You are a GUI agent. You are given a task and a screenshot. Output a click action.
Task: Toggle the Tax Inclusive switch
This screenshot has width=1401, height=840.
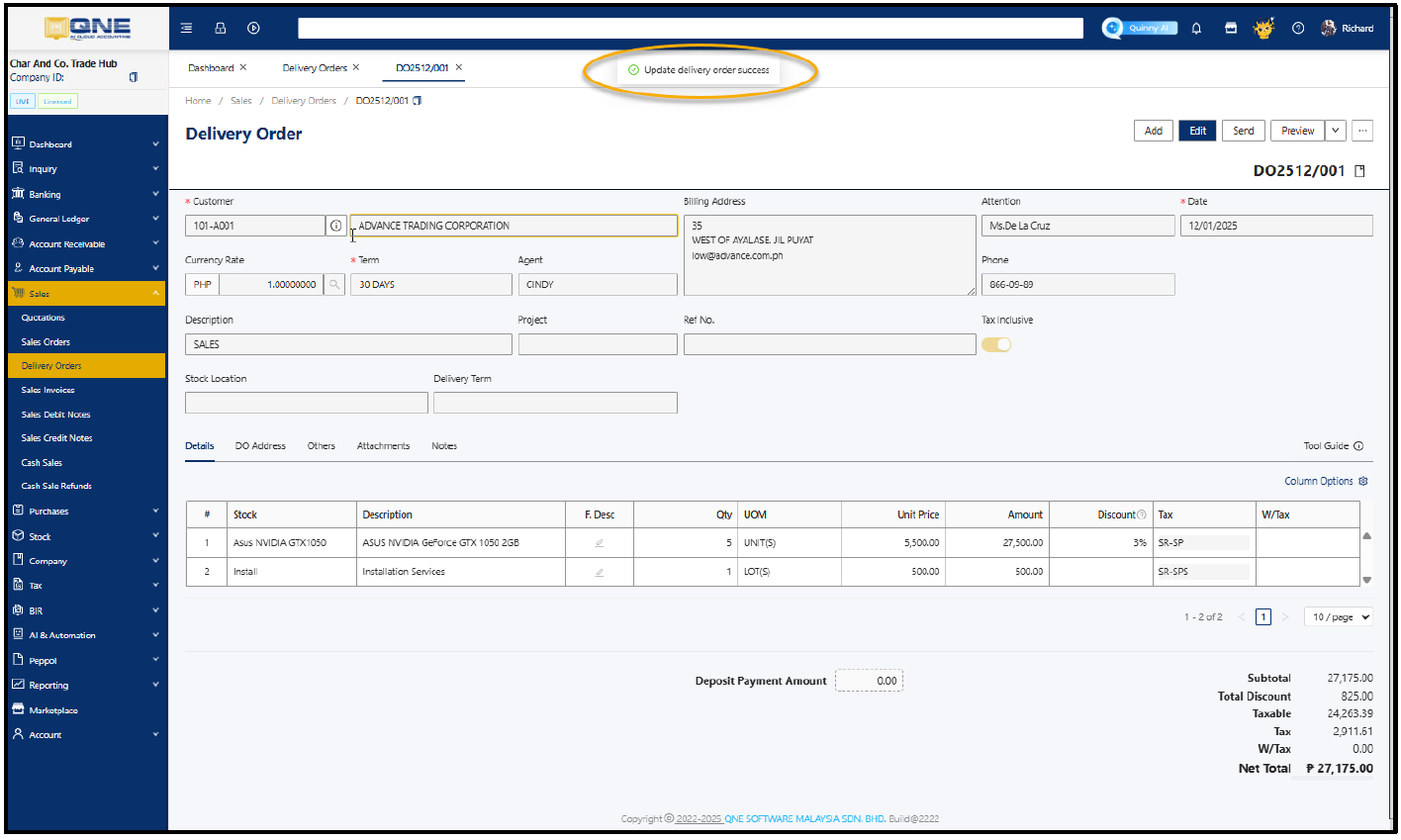pos(996,344)
